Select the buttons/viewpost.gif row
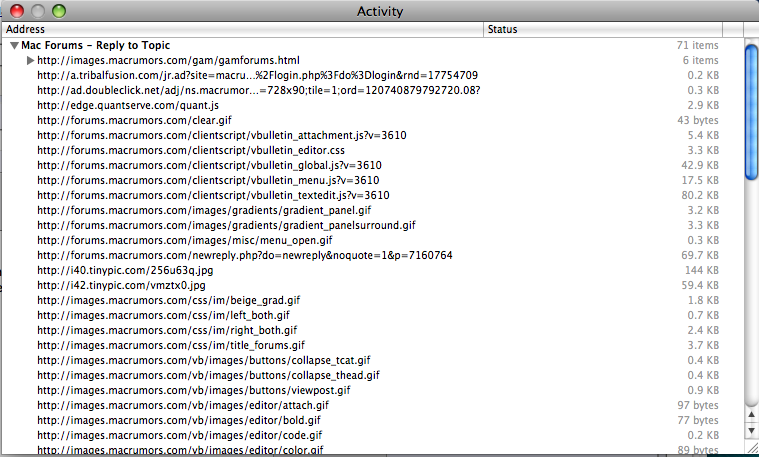Viewport: 759px width, 457px height. tap(373, 391)
